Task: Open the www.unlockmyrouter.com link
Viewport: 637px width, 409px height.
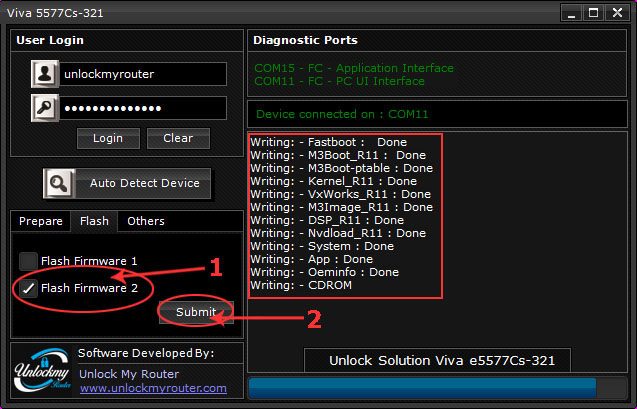Action: pyautogui.click(x=153, y=388)
